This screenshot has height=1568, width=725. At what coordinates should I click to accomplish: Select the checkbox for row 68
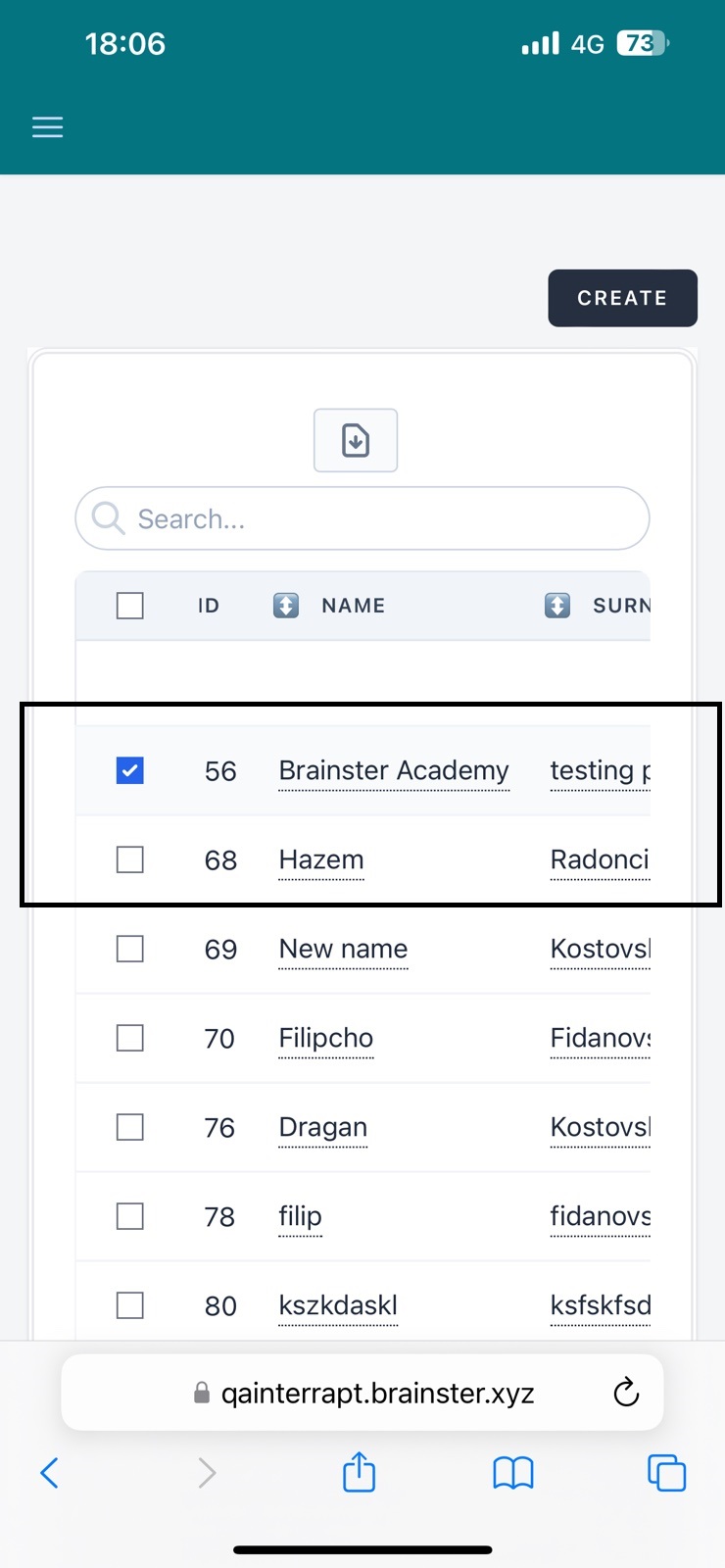[130, 860]
